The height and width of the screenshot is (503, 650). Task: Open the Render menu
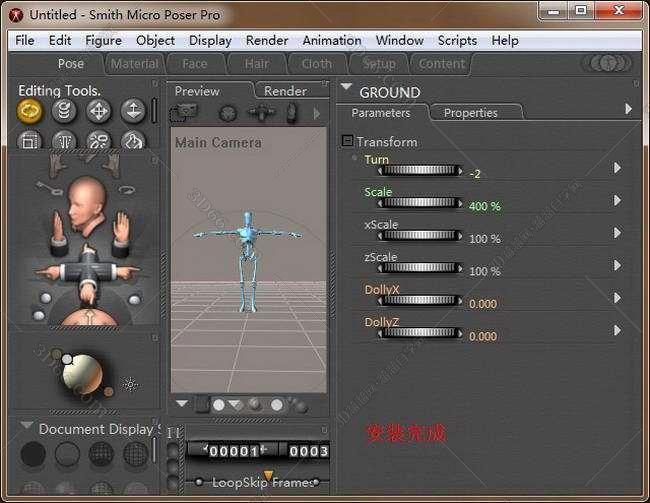267,41
